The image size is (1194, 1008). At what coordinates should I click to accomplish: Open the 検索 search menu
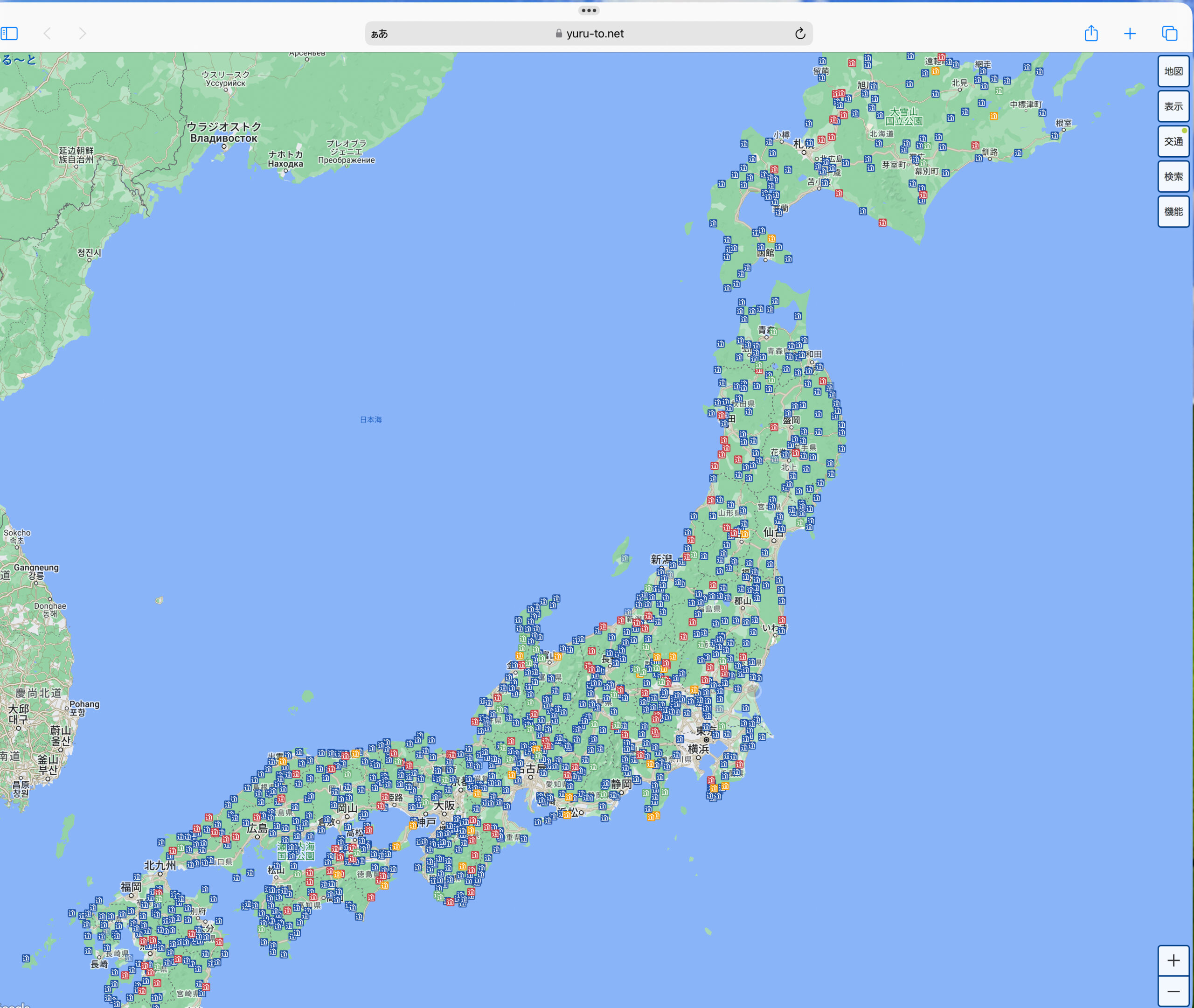1173,177
